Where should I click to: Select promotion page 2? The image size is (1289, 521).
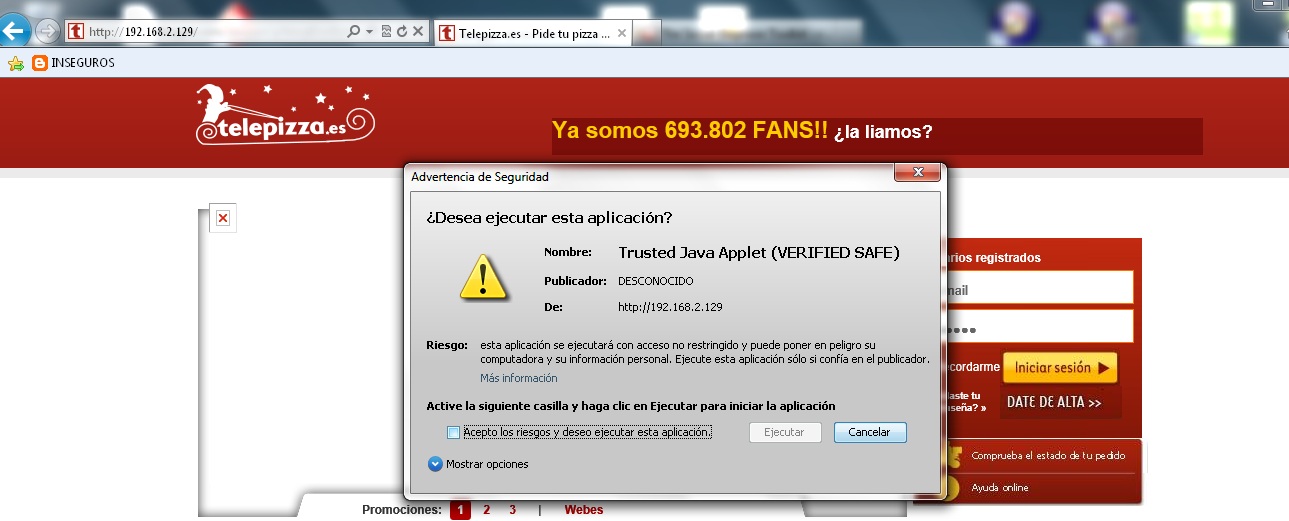pos(486,510)
